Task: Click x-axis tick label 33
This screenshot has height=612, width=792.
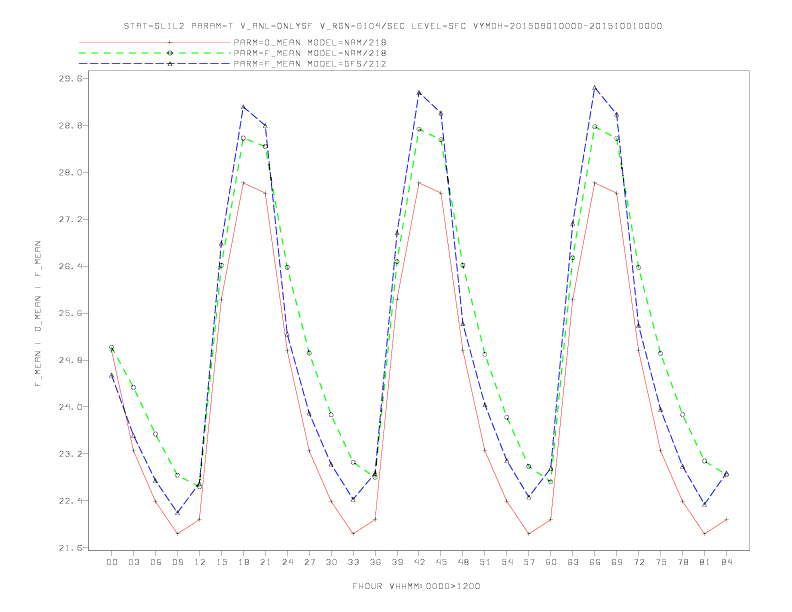Action: 353,562
